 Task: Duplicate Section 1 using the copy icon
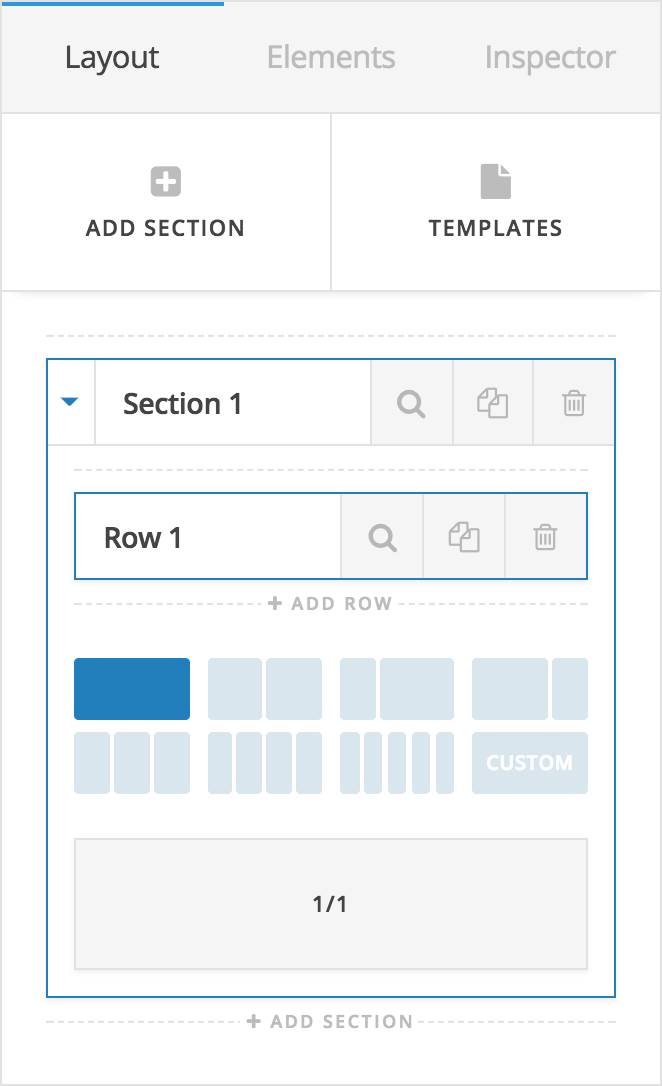(492, 403)
